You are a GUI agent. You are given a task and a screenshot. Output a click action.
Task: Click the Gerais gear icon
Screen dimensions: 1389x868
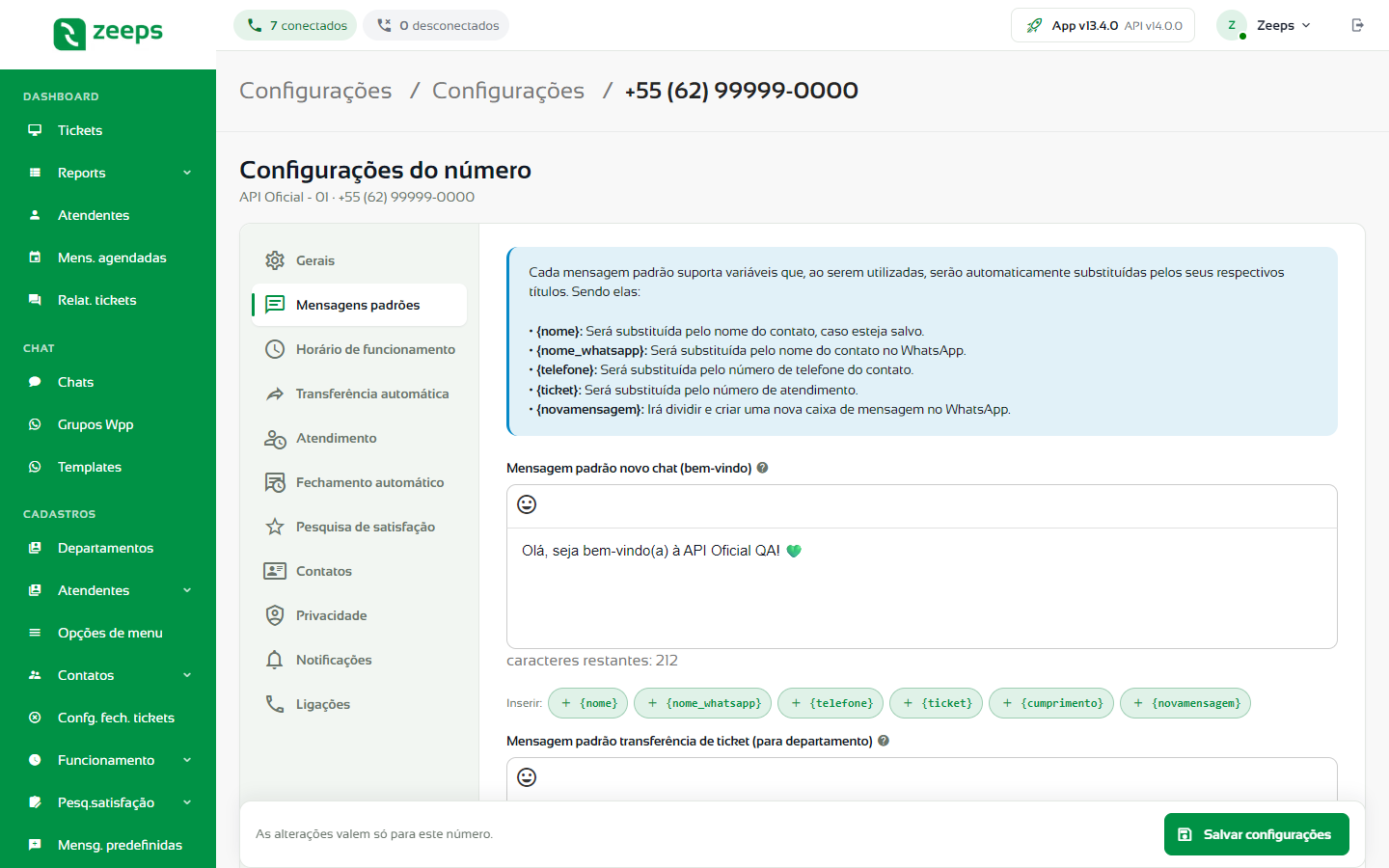(x=275, y=260)
